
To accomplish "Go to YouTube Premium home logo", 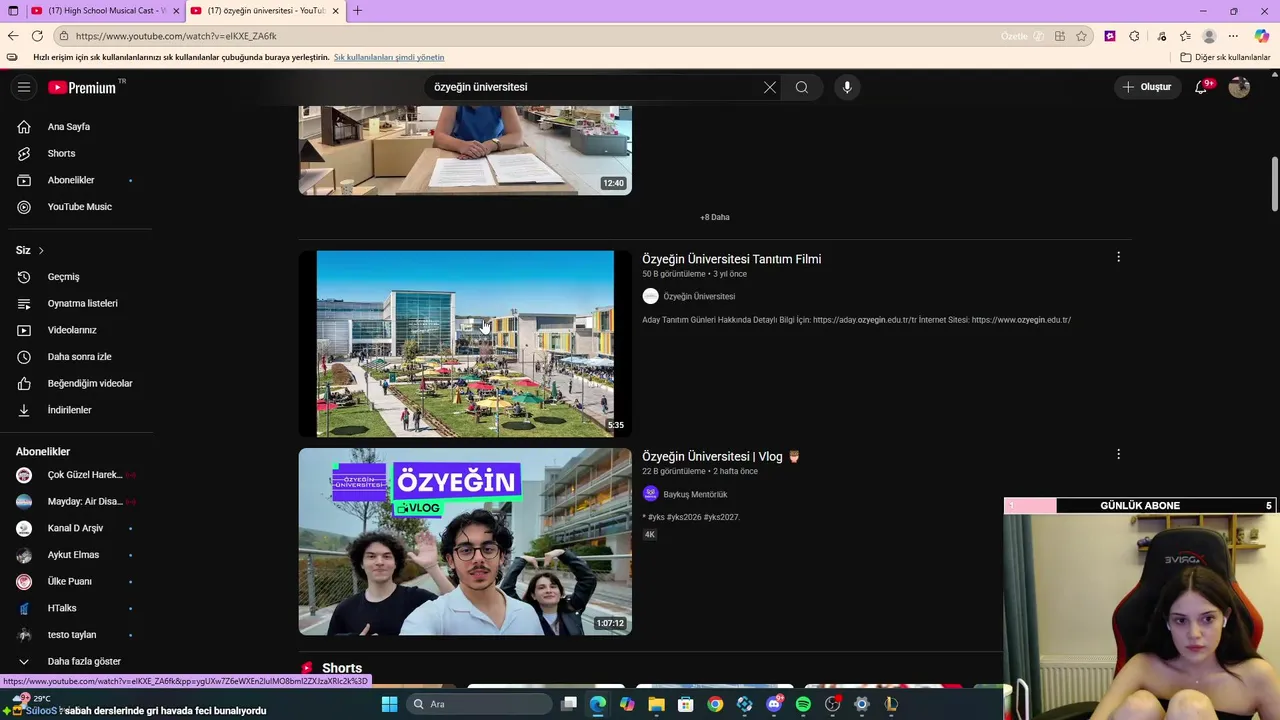I will (x=84, y=87).
